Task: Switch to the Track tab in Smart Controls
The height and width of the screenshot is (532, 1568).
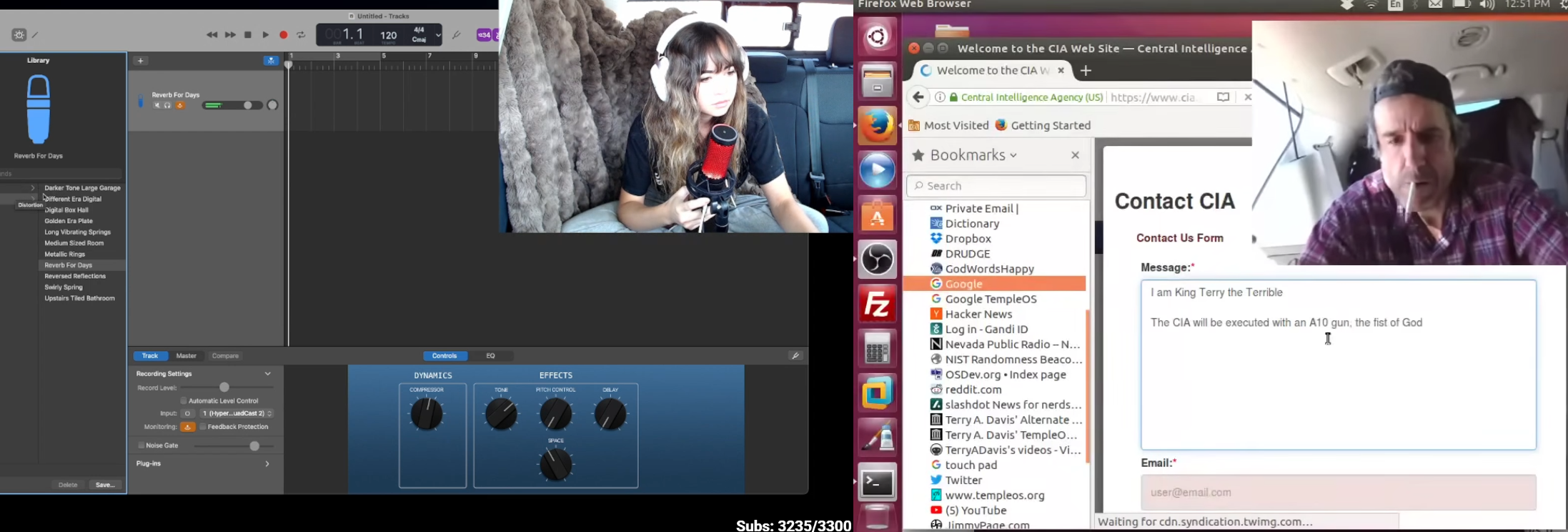Action: point(150,355)
